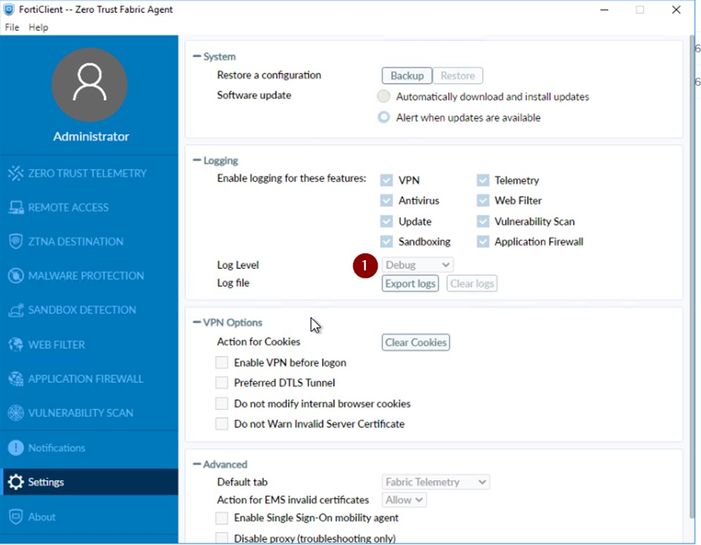Click the Application Firewall icon
Viewport: 701px width, 545px height.
coord(16,379)
